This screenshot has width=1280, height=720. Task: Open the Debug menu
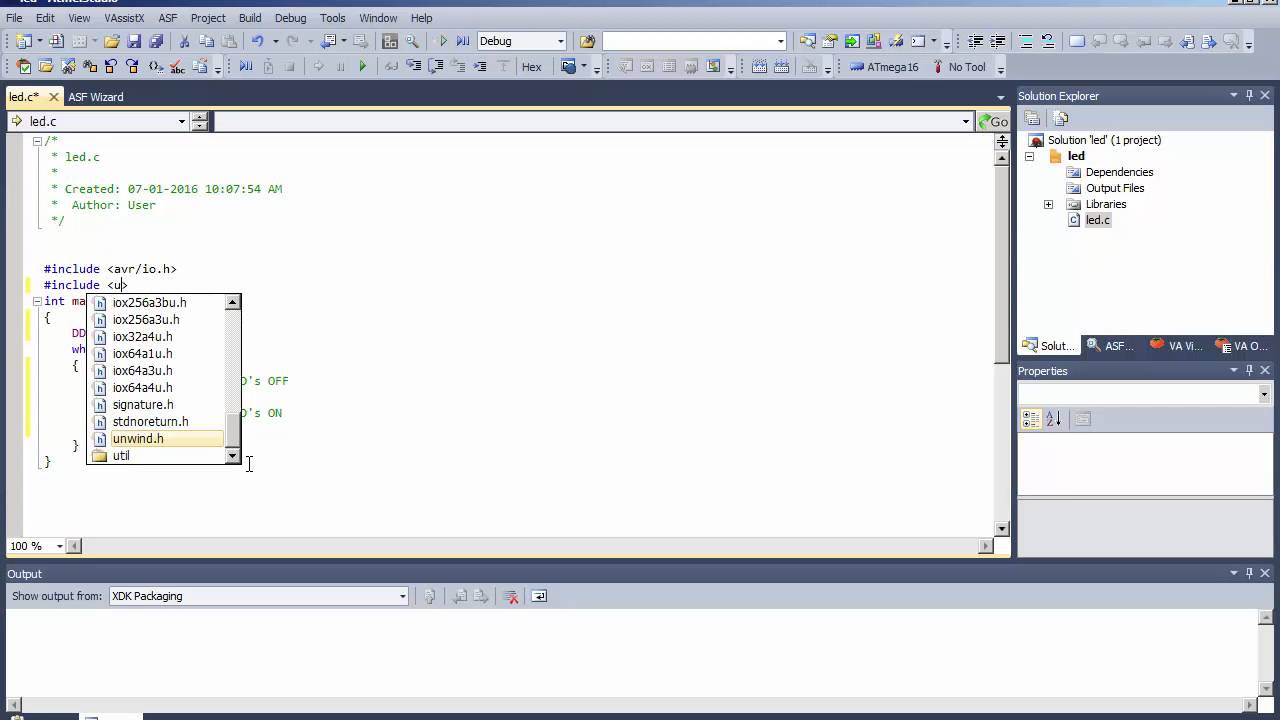(290, 18)
